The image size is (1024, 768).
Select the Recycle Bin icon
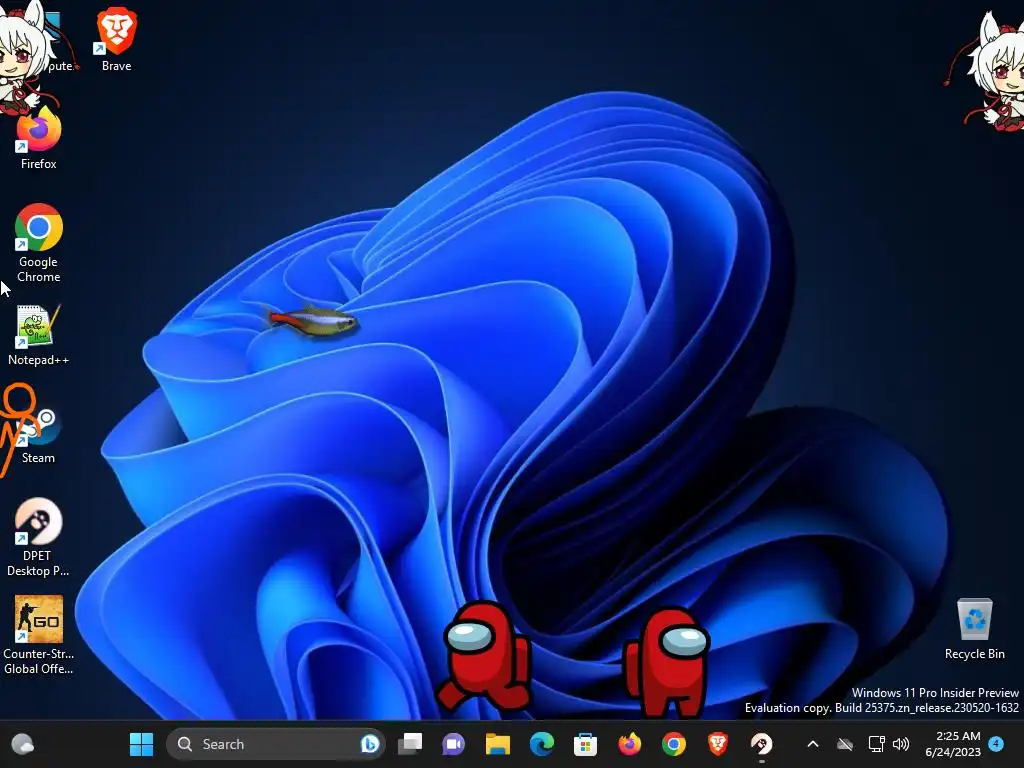(974, 628)
